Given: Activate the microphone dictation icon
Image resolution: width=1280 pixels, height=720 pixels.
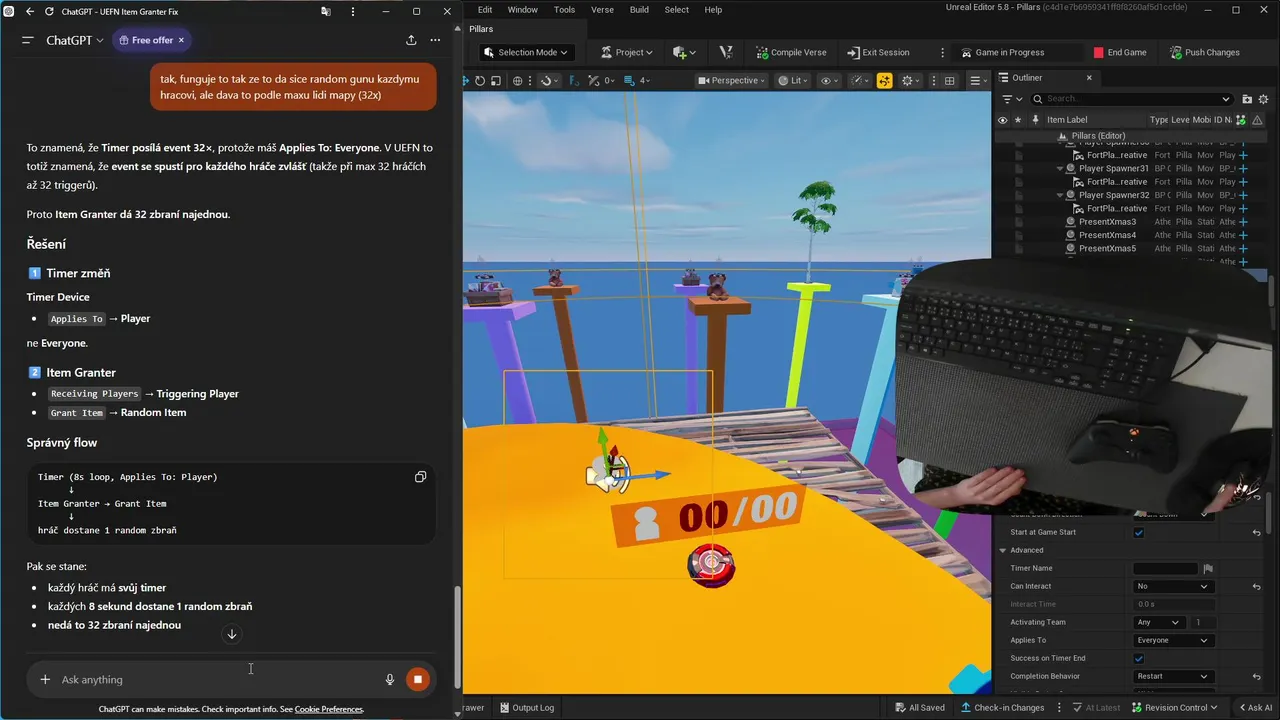Looking at the screenshot, I should pyautogui.click(x=390, y=679).
